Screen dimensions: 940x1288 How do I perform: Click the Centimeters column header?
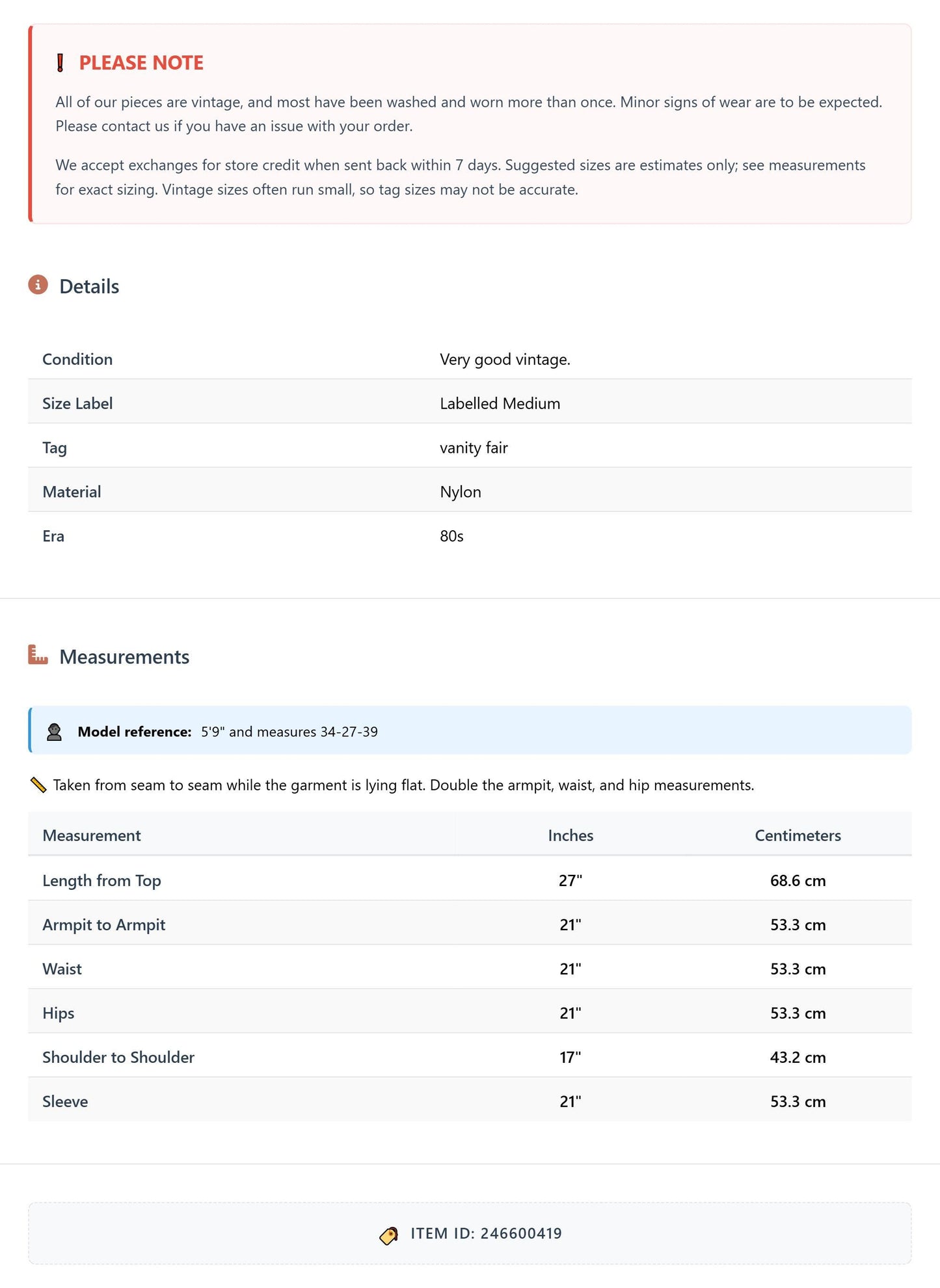(x=798, y=835)
